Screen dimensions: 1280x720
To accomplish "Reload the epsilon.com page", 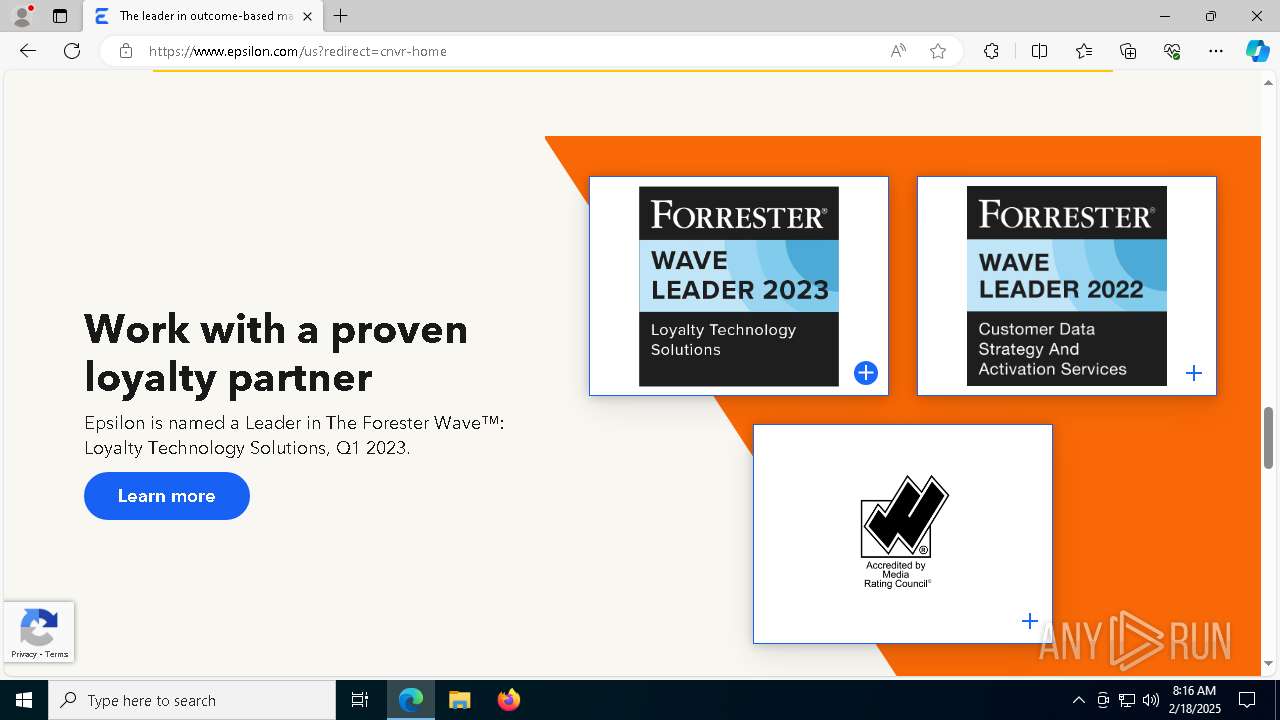I will pyautogui.click(x=72, y=51).
